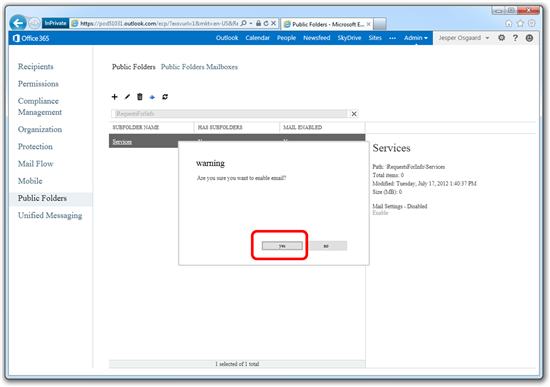
Task: Open browser home icon
Action: (x=509, y=23)
